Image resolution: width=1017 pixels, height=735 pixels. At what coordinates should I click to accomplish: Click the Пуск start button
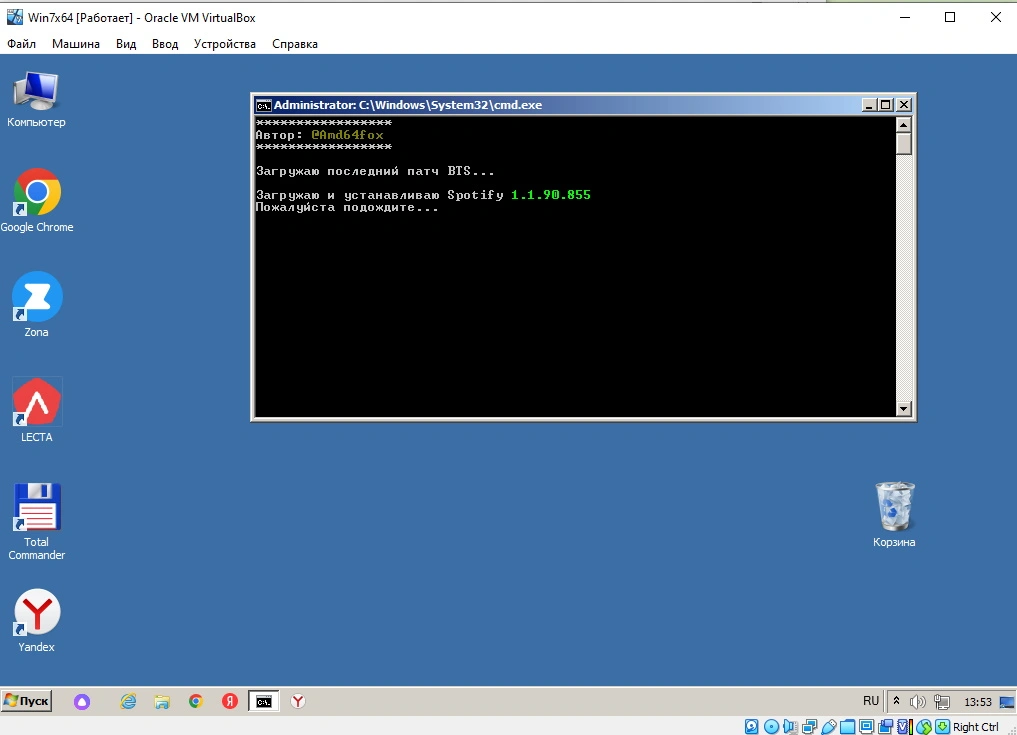[x=27, y=701]
